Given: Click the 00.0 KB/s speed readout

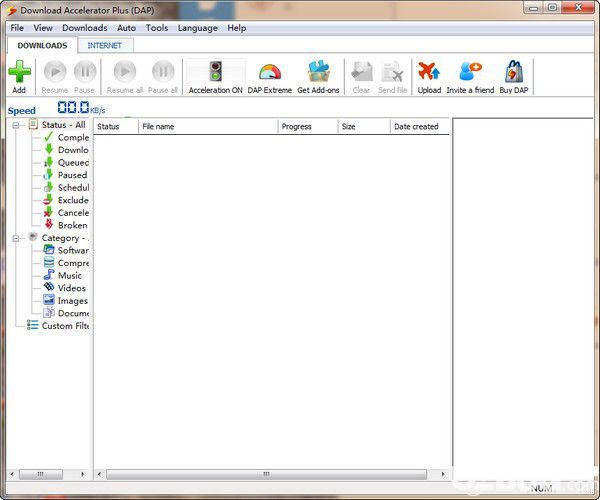Looking at the screenshot, I should click(x=81, y=108).
